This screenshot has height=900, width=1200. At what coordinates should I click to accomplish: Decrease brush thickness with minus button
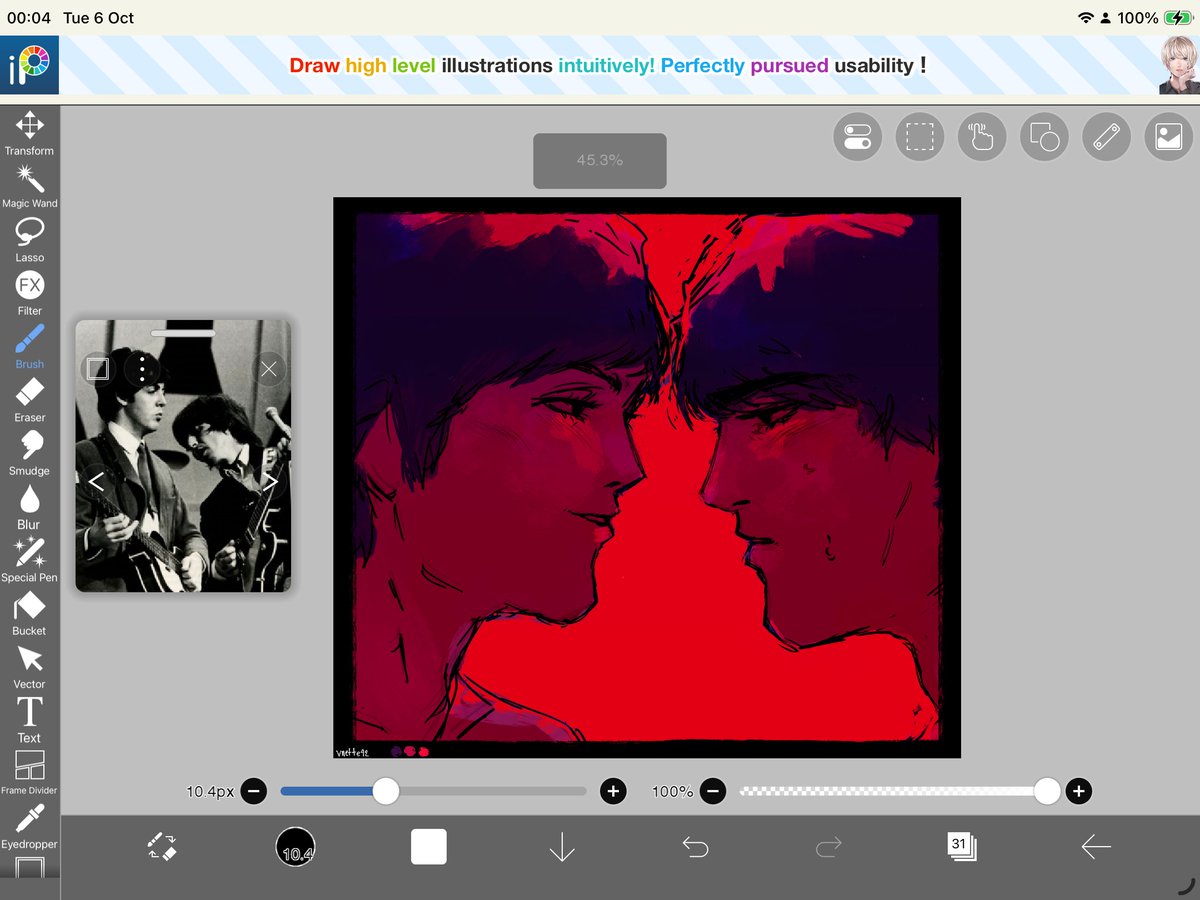point(254,792)
